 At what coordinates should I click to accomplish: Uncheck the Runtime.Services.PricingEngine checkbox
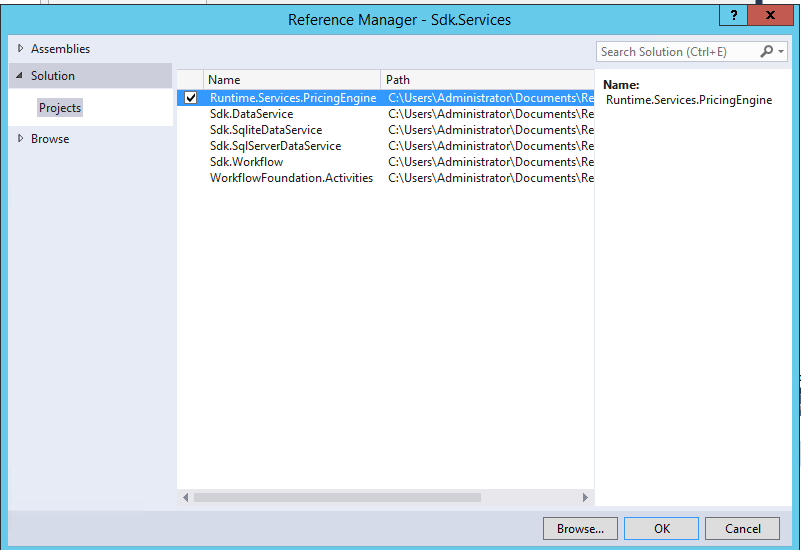pyautogui.click(x=191, y=98)
